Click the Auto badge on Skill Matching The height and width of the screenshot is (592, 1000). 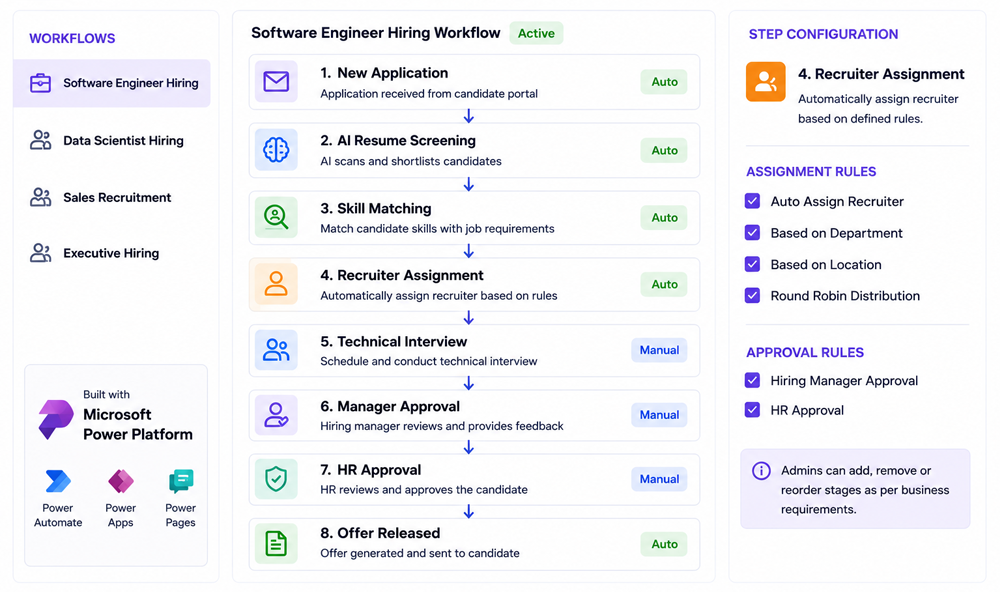[x=664, y=218]
